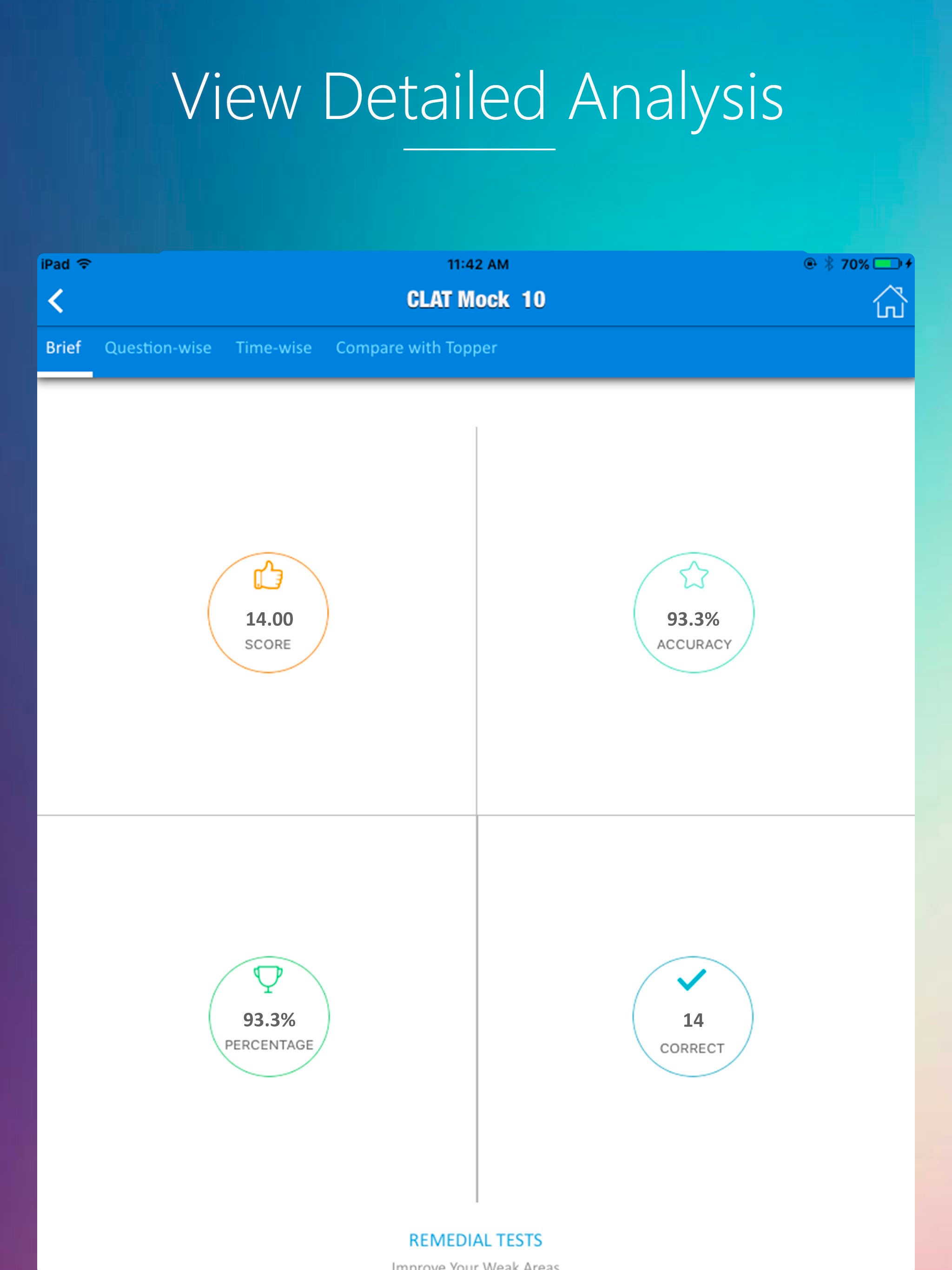The width and height of the screenshot is (952, 1270).
Task: Go to home via the house icon
Action: [x=889, y=301]
